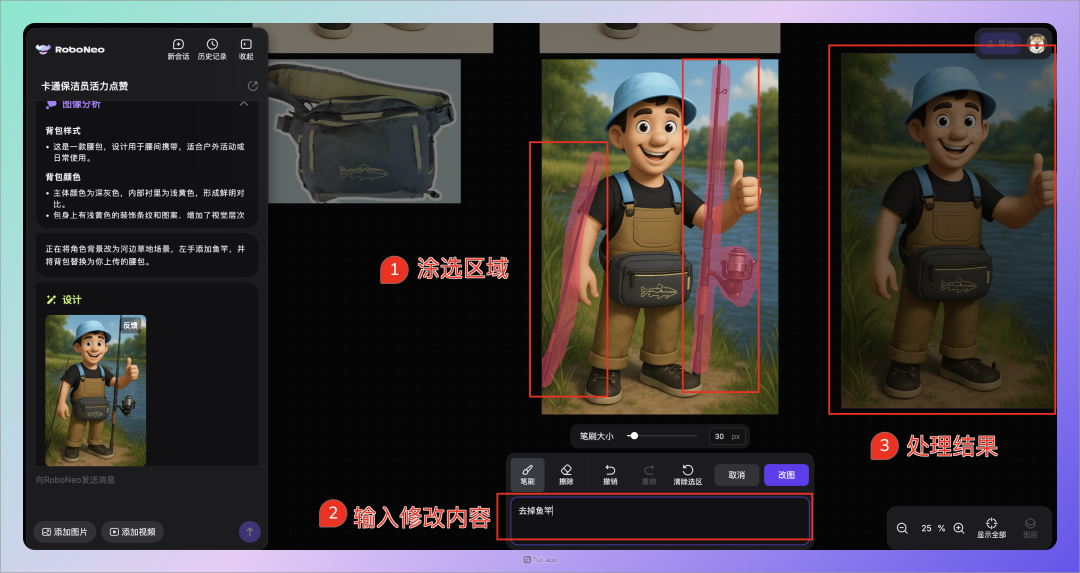This screenshot has width=1080, height=573.
Task: Click the 反馈 tag on design thumbnail
Action: tap(130, 325)
